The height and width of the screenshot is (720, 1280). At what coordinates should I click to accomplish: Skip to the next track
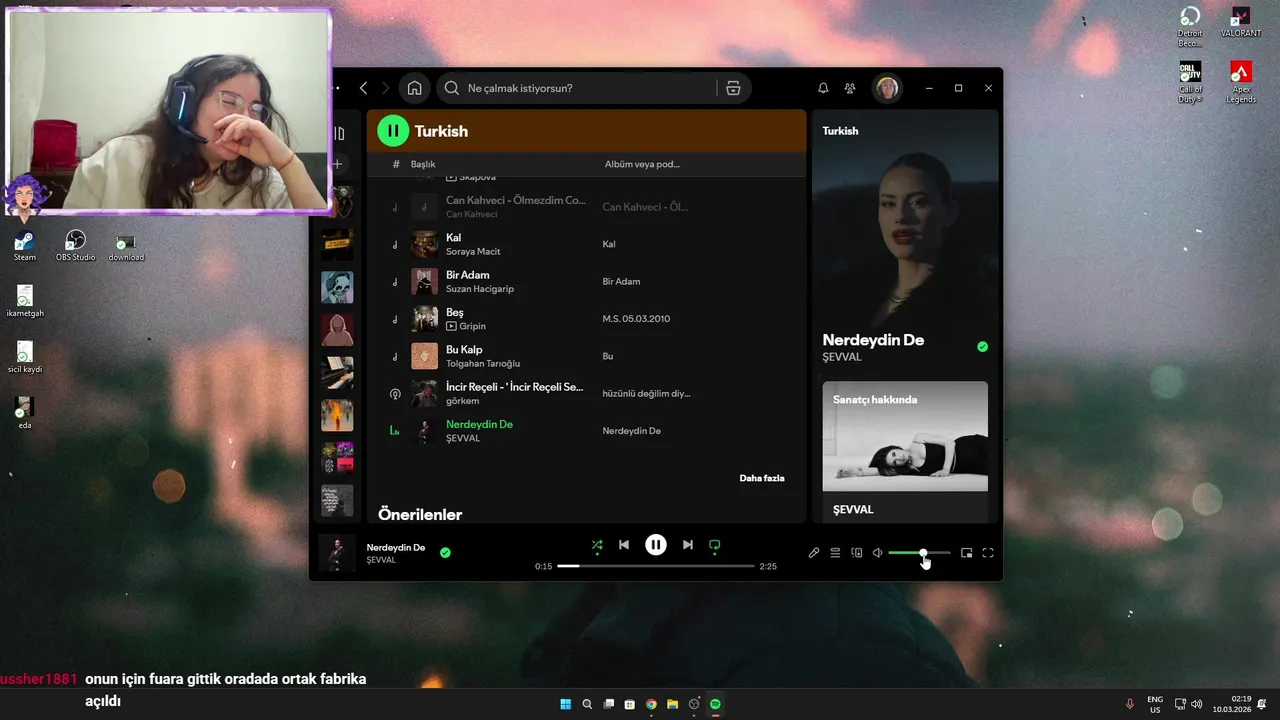pos(687,545)
